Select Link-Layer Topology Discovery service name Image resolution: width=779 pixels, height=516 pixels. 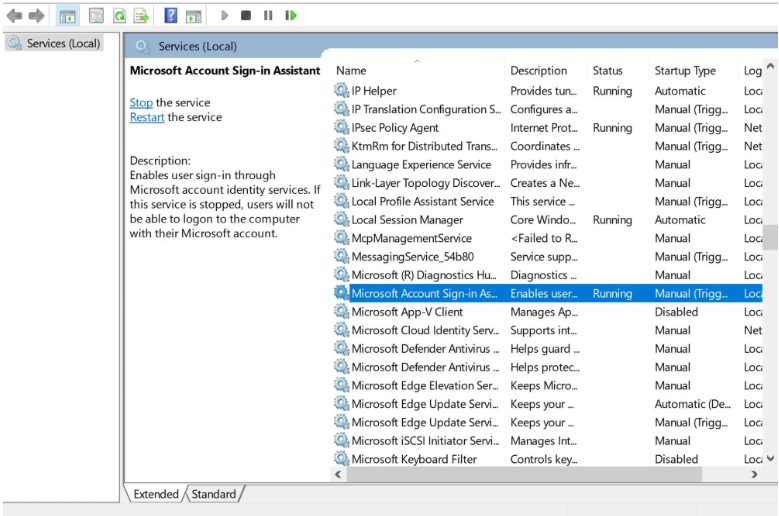426,183
